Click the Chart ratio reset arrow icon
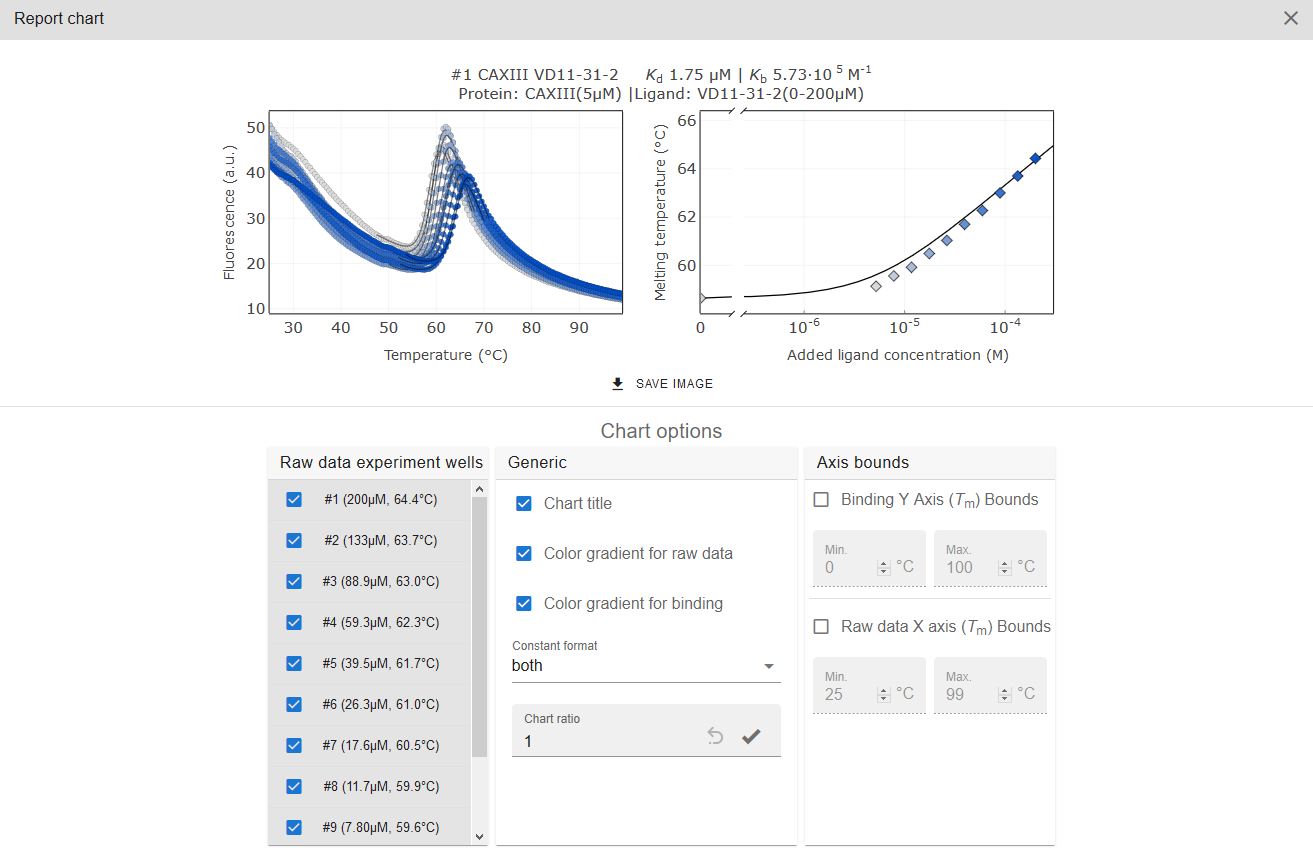This screenshot has width=1313, height=853. pos(715,737)
